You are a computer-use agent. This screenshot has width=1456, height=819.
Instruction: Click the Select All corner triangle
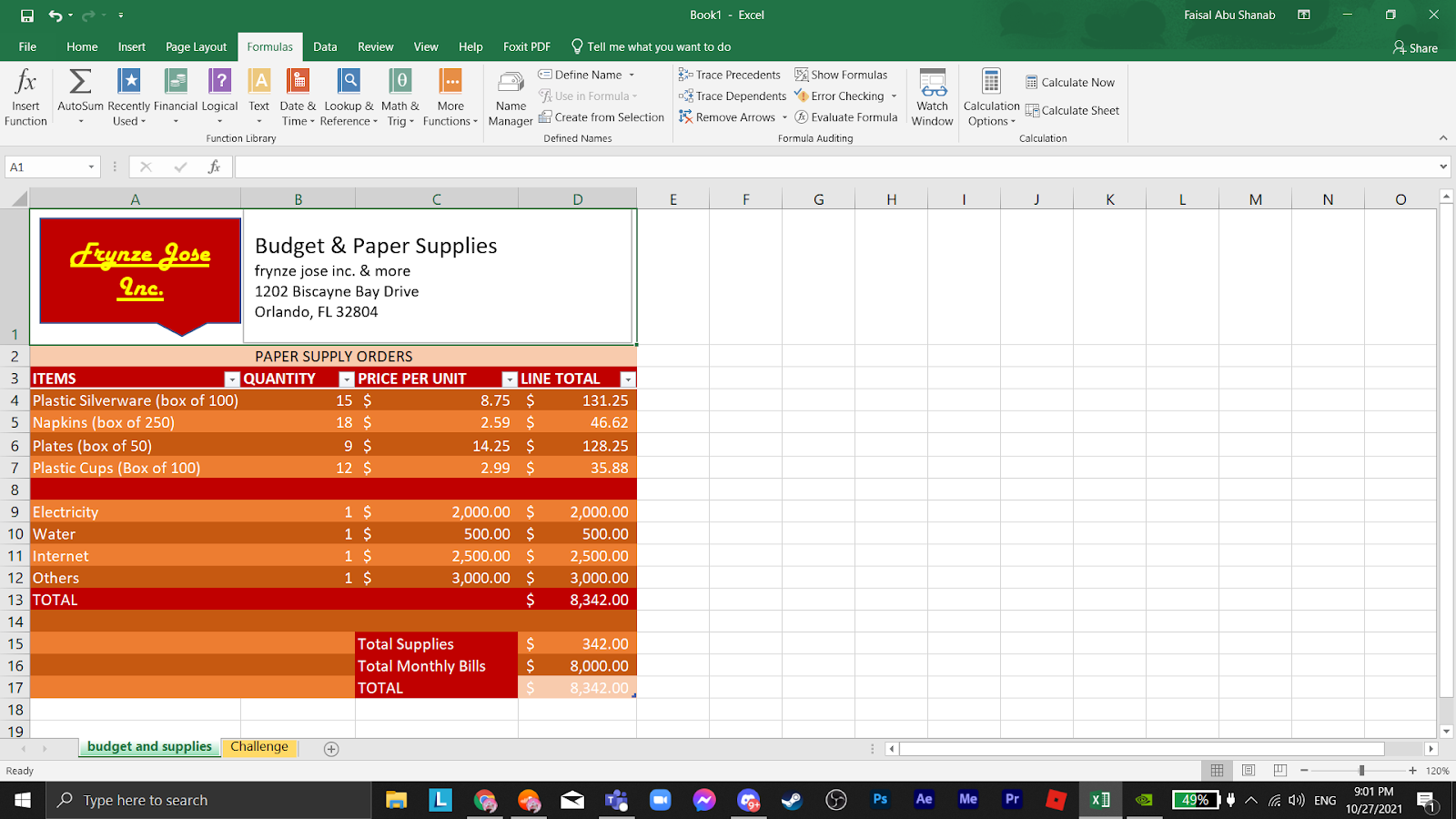pos(17,199)
